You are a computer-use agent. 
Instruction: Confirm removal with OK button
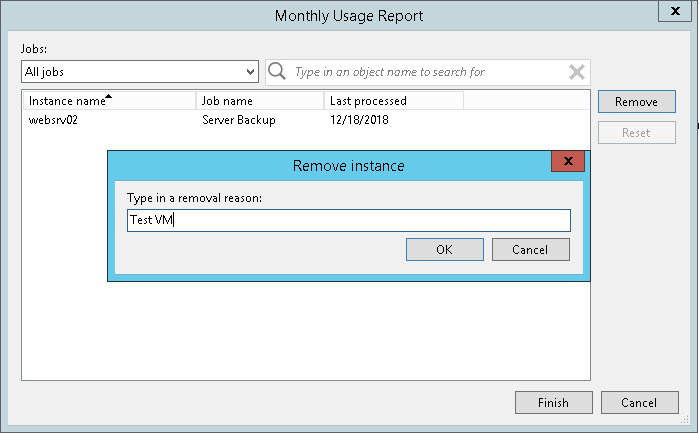click(444, 249)
